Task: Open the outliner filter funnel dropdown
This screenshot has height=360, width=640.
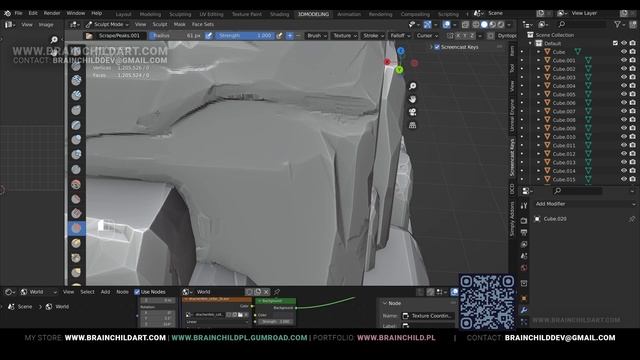Action: click(620, 25)
